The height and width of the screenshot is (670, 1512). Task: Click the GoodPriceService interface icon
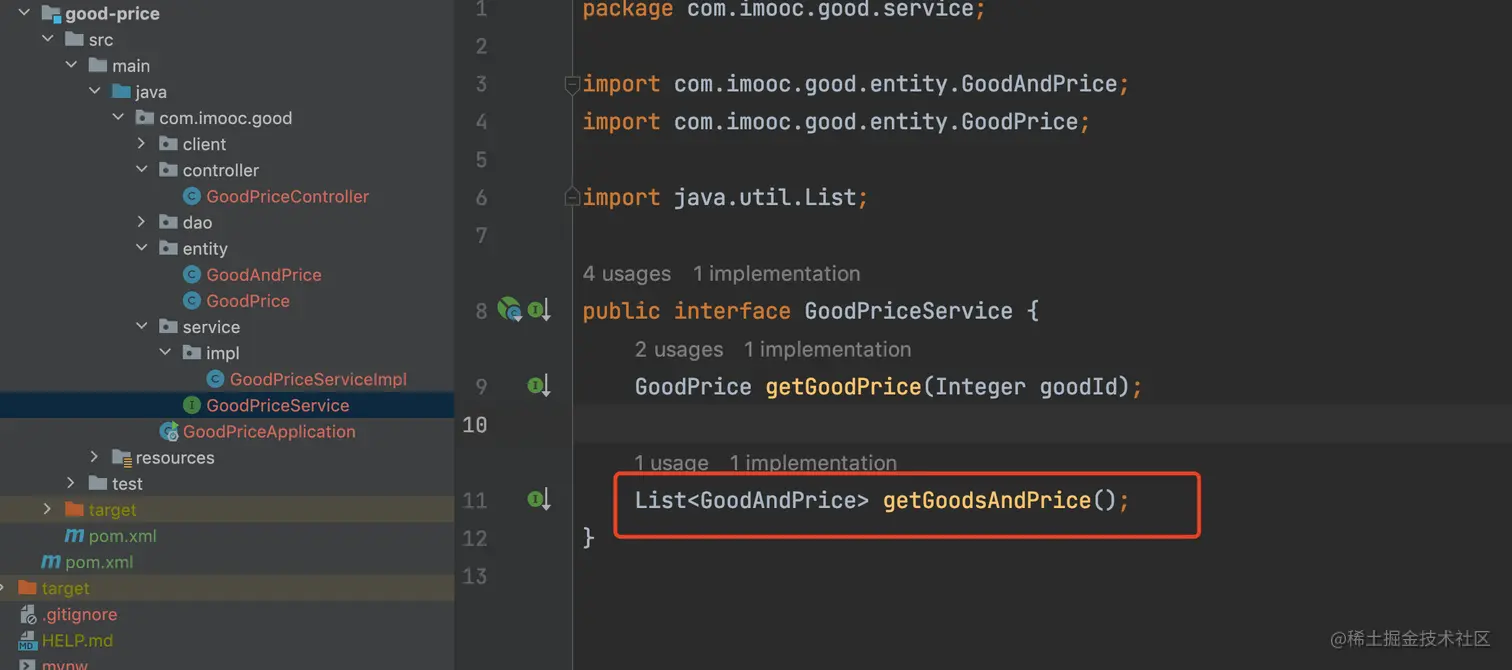(192, 405)
